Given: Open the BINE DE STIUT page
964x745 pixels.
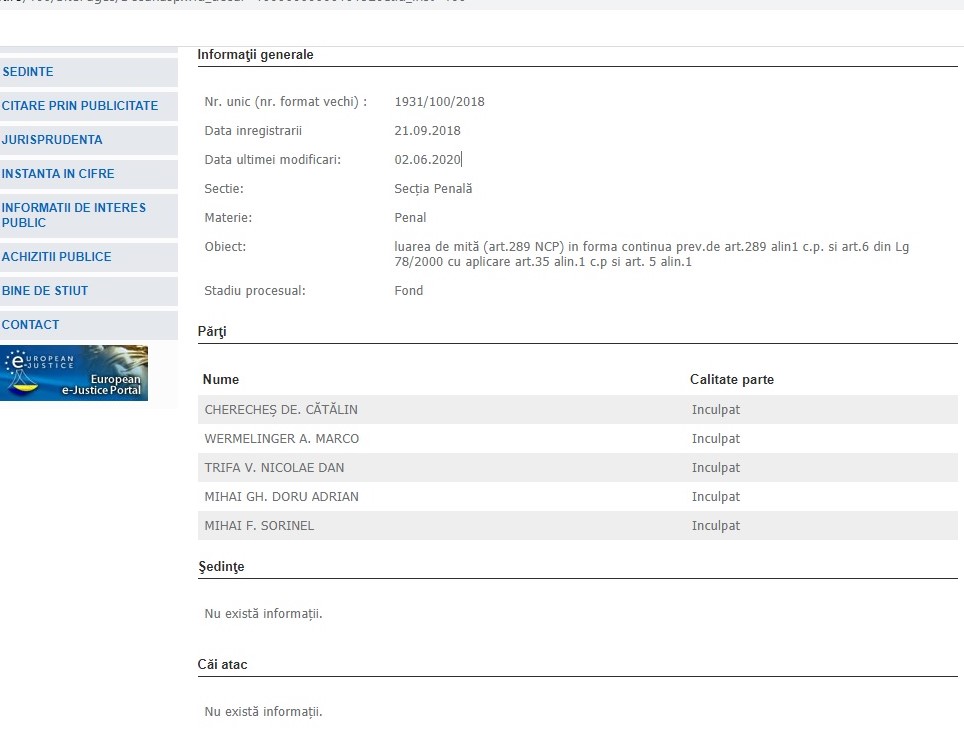Looking at the screenshot, I should pos(45,291).
